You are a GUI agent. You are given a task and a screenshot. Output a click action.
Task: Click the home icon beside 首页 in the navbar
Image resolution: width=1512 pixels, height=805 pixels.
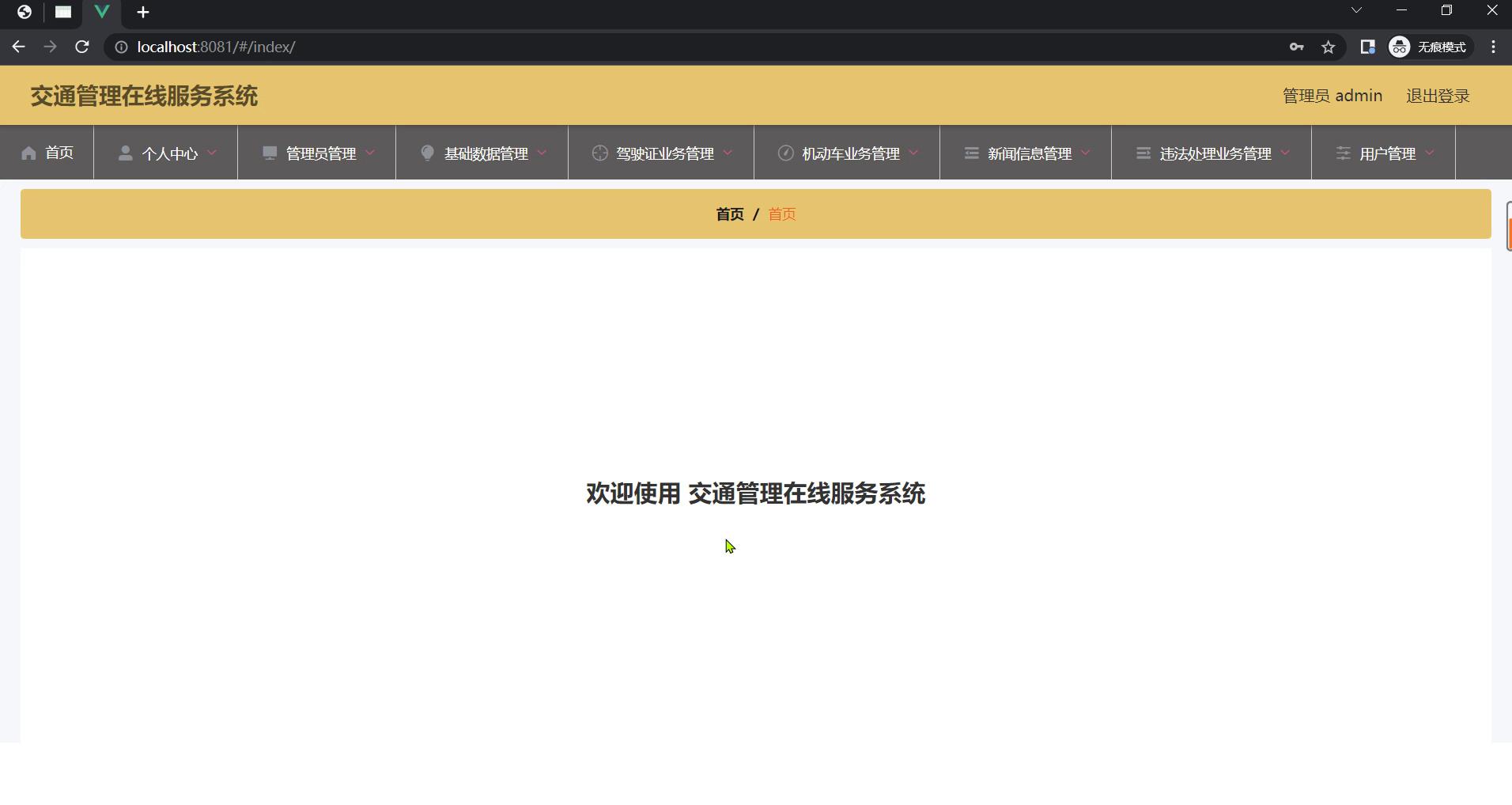tap(29, 153)
